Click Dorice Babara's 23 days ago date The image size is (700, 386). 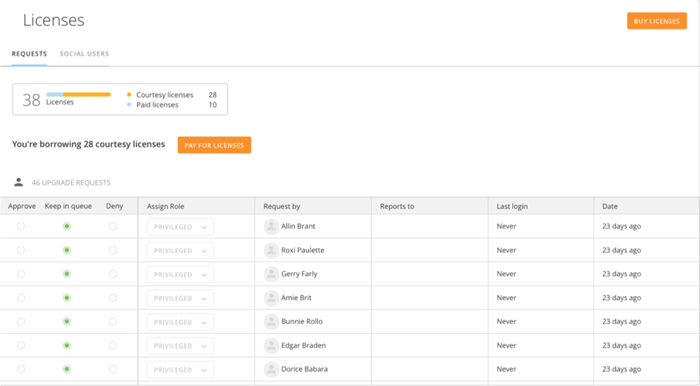point(621,369)
